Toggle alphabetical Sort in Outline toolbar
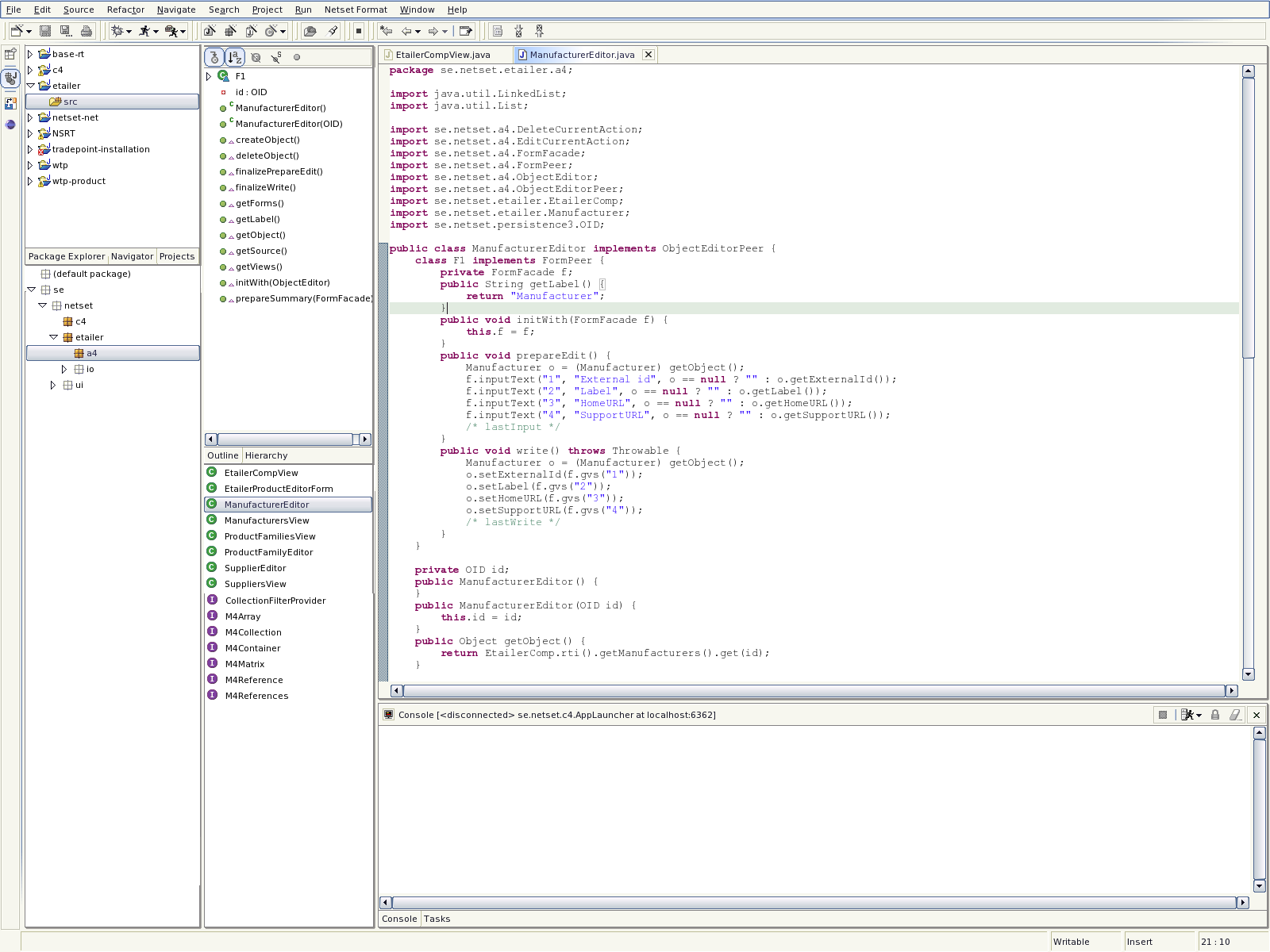The height and width of the screenshot is (952, 1270). coord(235,57)
